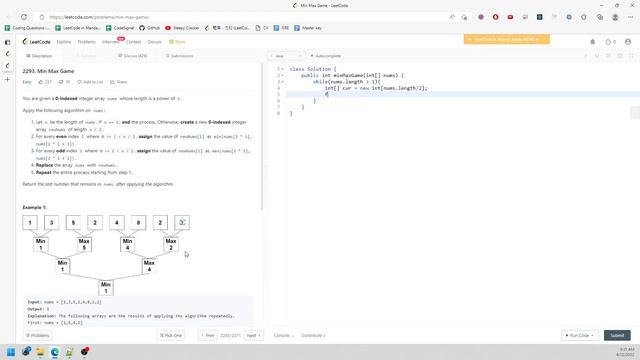Open the Java language dropdown

286,56
